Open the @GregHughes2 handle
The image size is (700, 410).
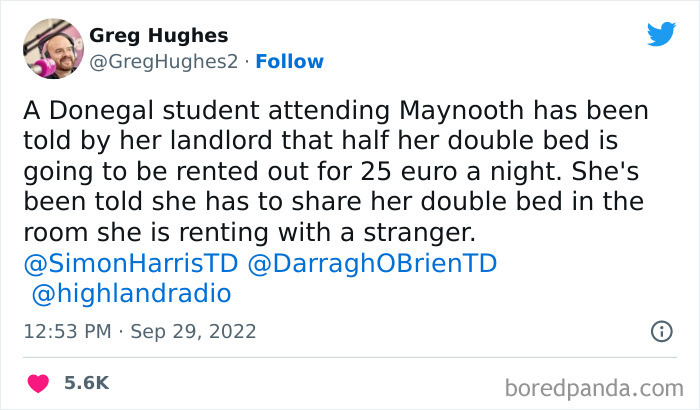point(164,62)
